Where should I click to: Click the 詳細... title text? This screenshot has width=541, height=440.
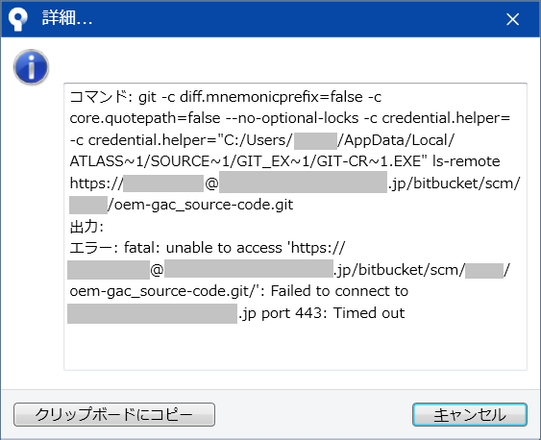[x=67, y=18]
